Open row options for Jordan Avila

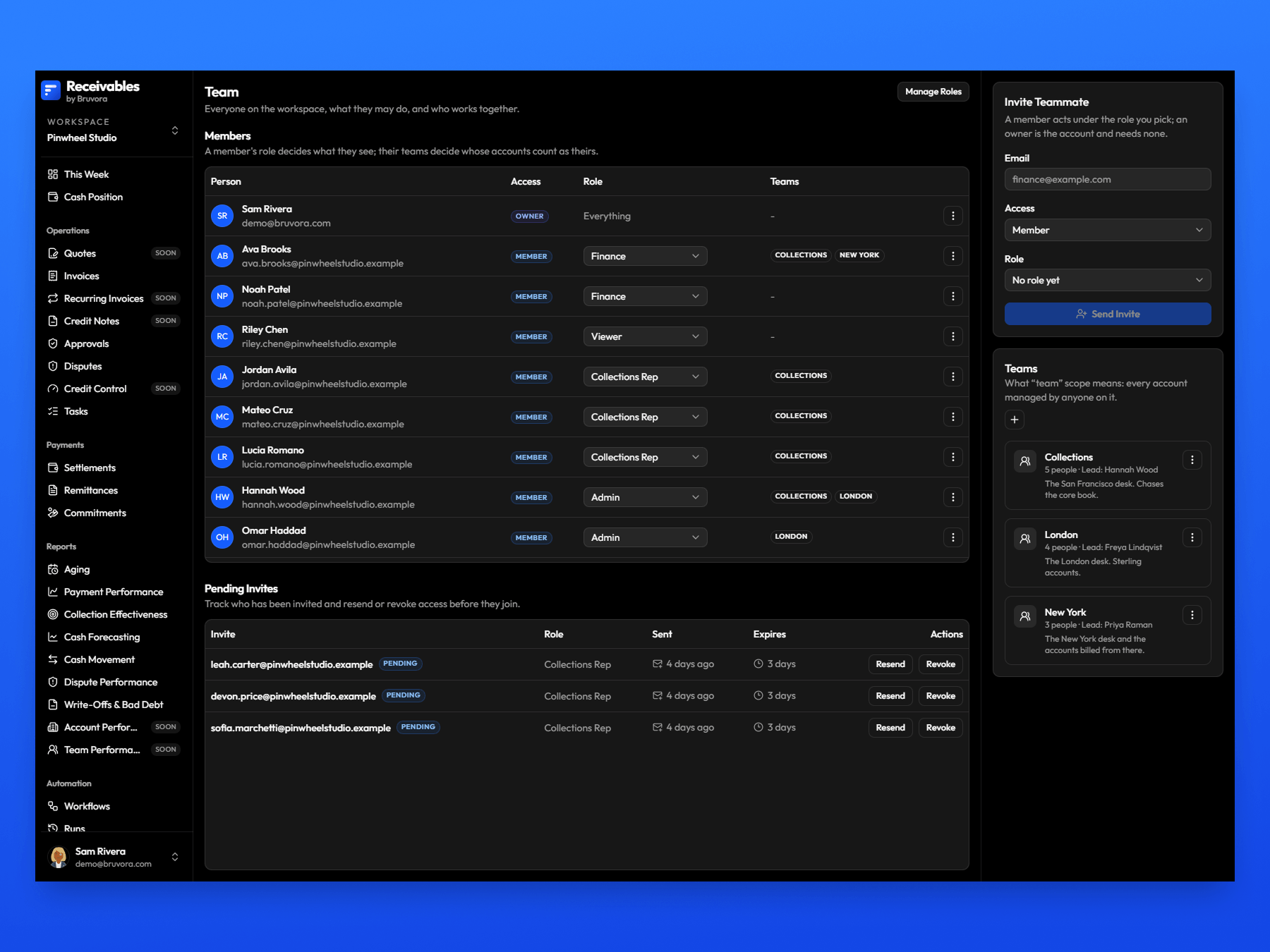(953, 377)
